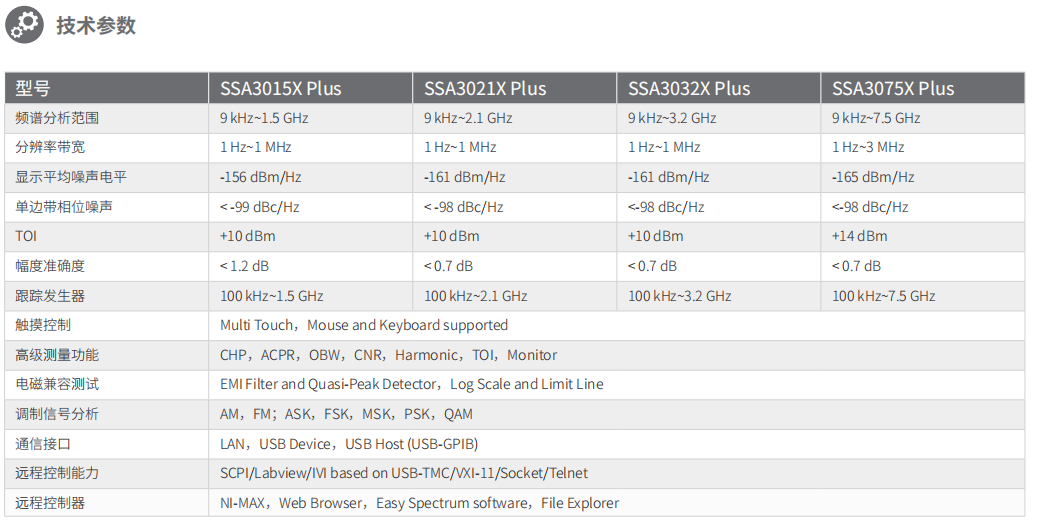1039x524 pixels.
Task: Click the +14 dBm TOI value
Action: [859, 236]
